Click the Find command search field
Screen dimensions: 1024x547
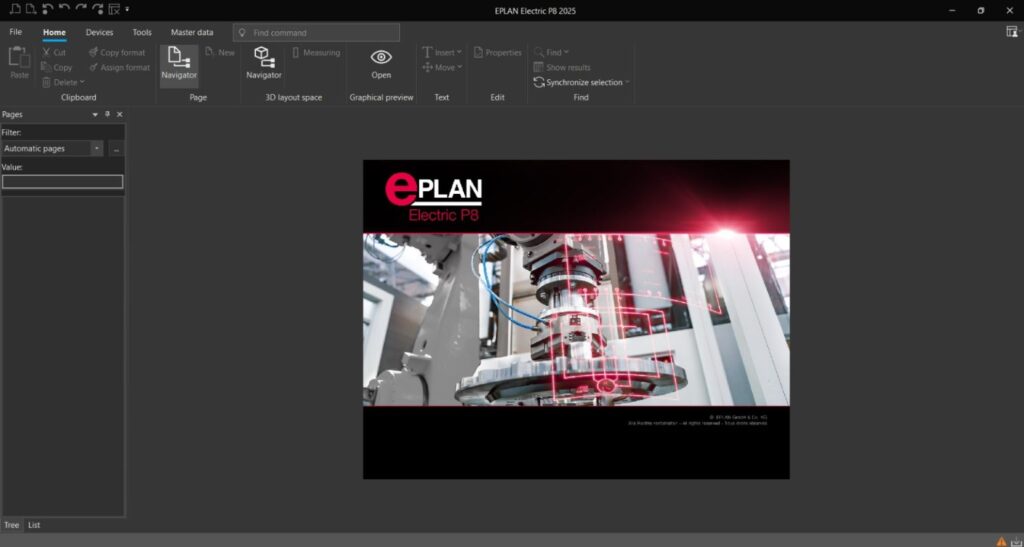coord(316,33)
